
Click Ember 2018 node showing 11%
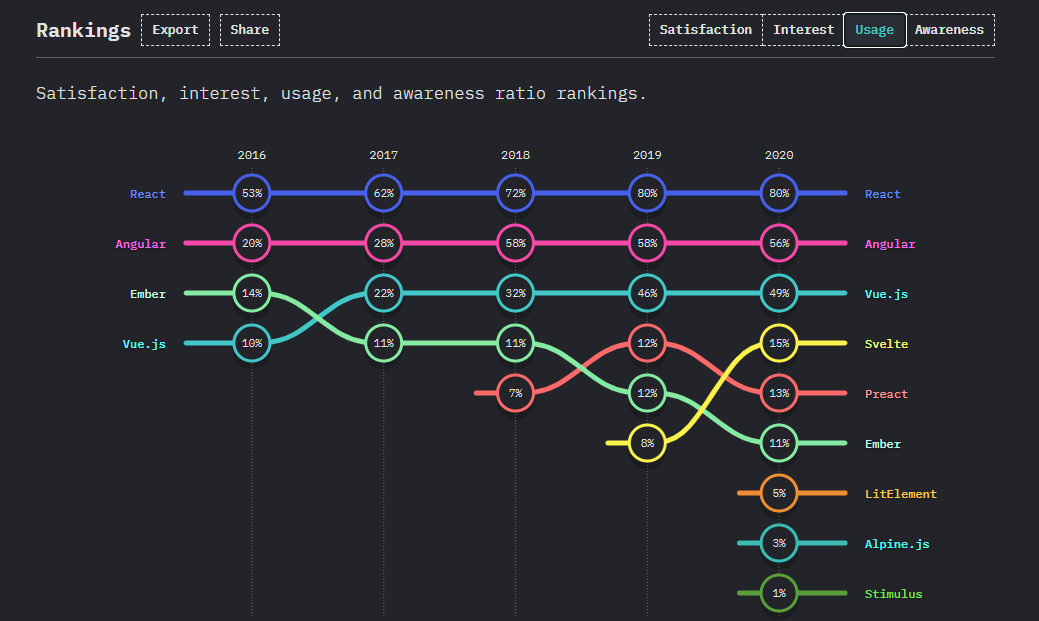pyautogui.click(x=516, y=343)
